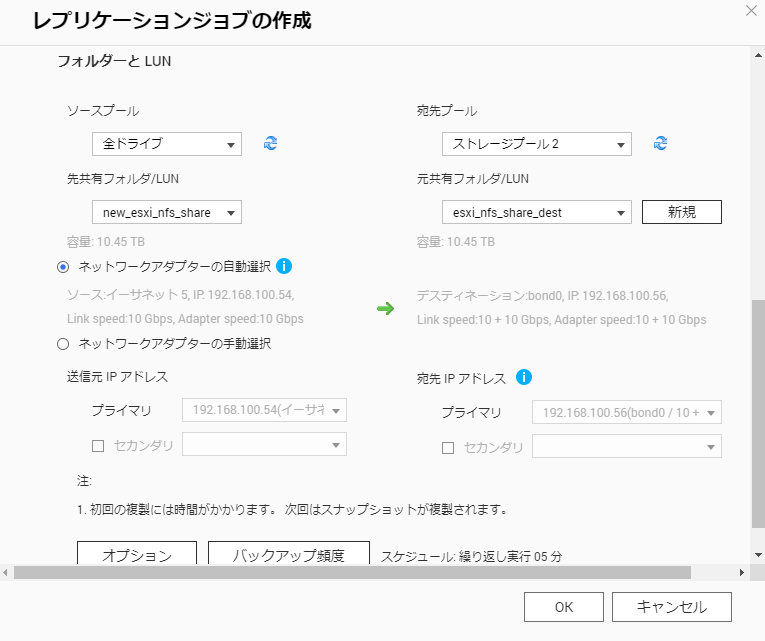Open the source pool dropdown
The width and height of the screenshot is (765, 641).
coord(166,144)
